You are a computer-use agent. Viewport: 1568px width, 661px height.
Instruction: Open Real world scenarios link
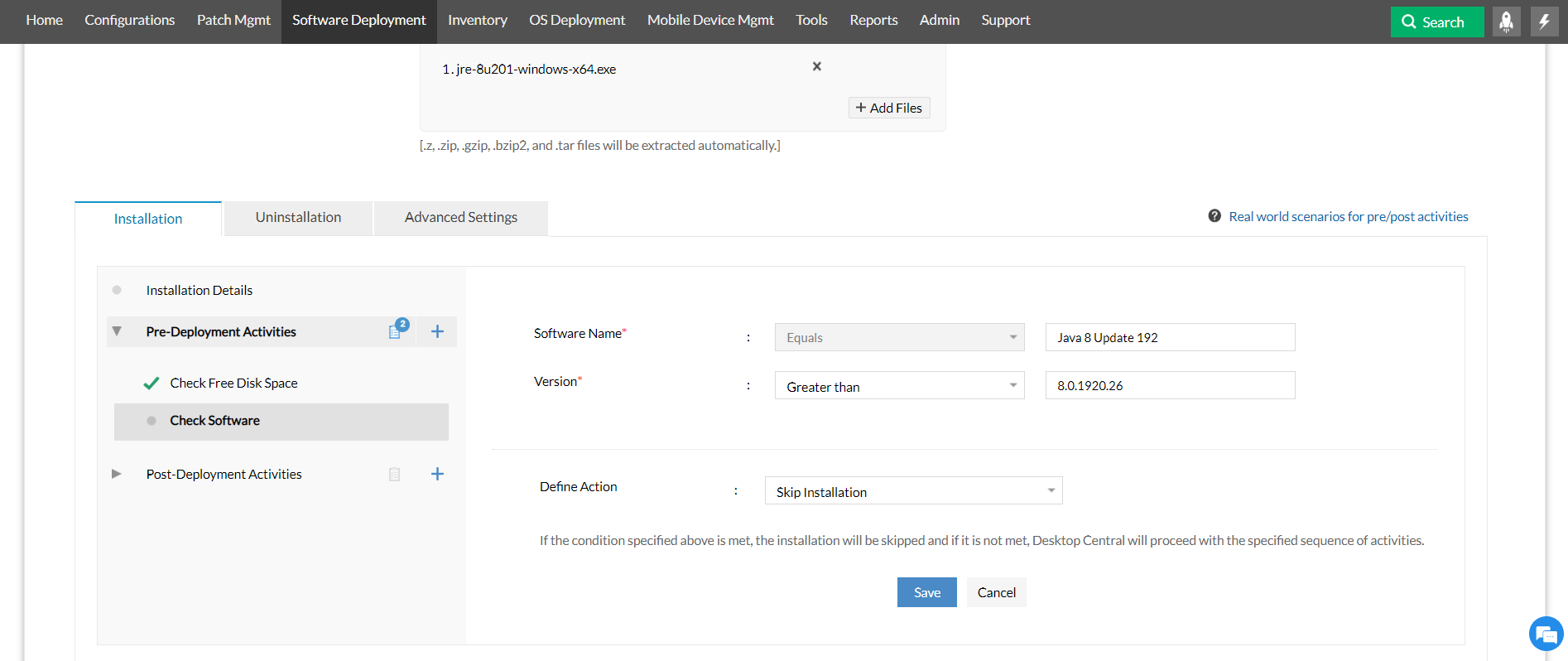tap(1348, 216)
